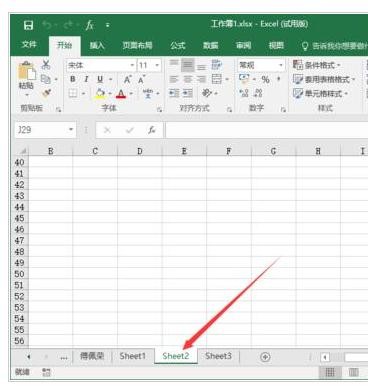Click Align Left icon
This screenshot has height=392, width=368.
click(174, 79)
